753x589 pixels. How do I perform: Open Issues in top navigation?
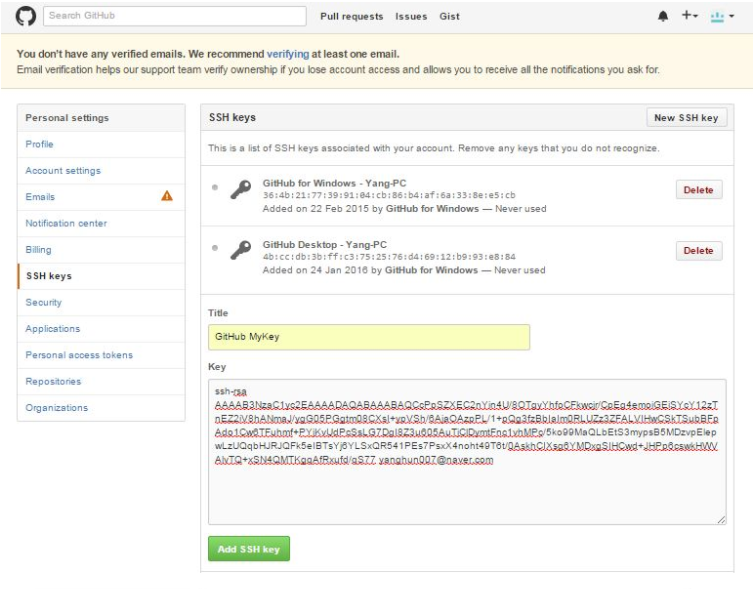411,16
